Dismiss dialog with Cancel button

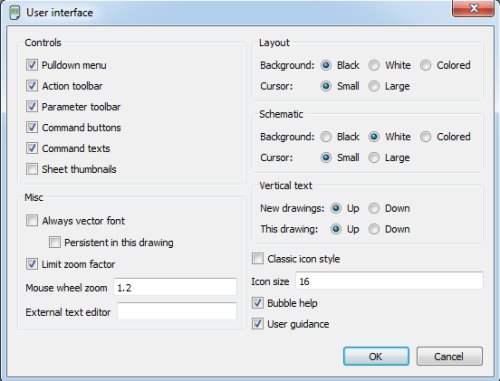tap(449, 356)
